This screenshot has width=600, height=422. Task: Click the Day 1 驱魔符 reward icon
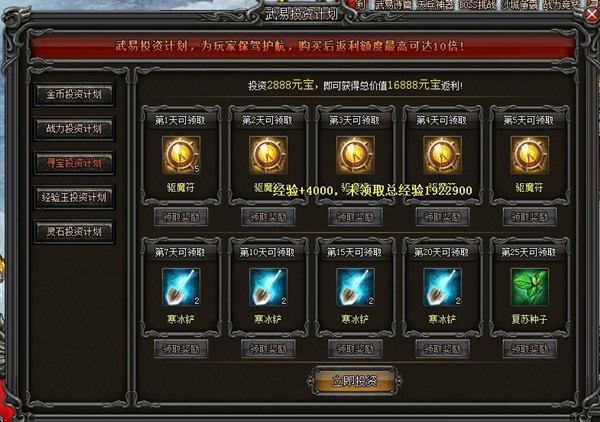pos(181,155)
